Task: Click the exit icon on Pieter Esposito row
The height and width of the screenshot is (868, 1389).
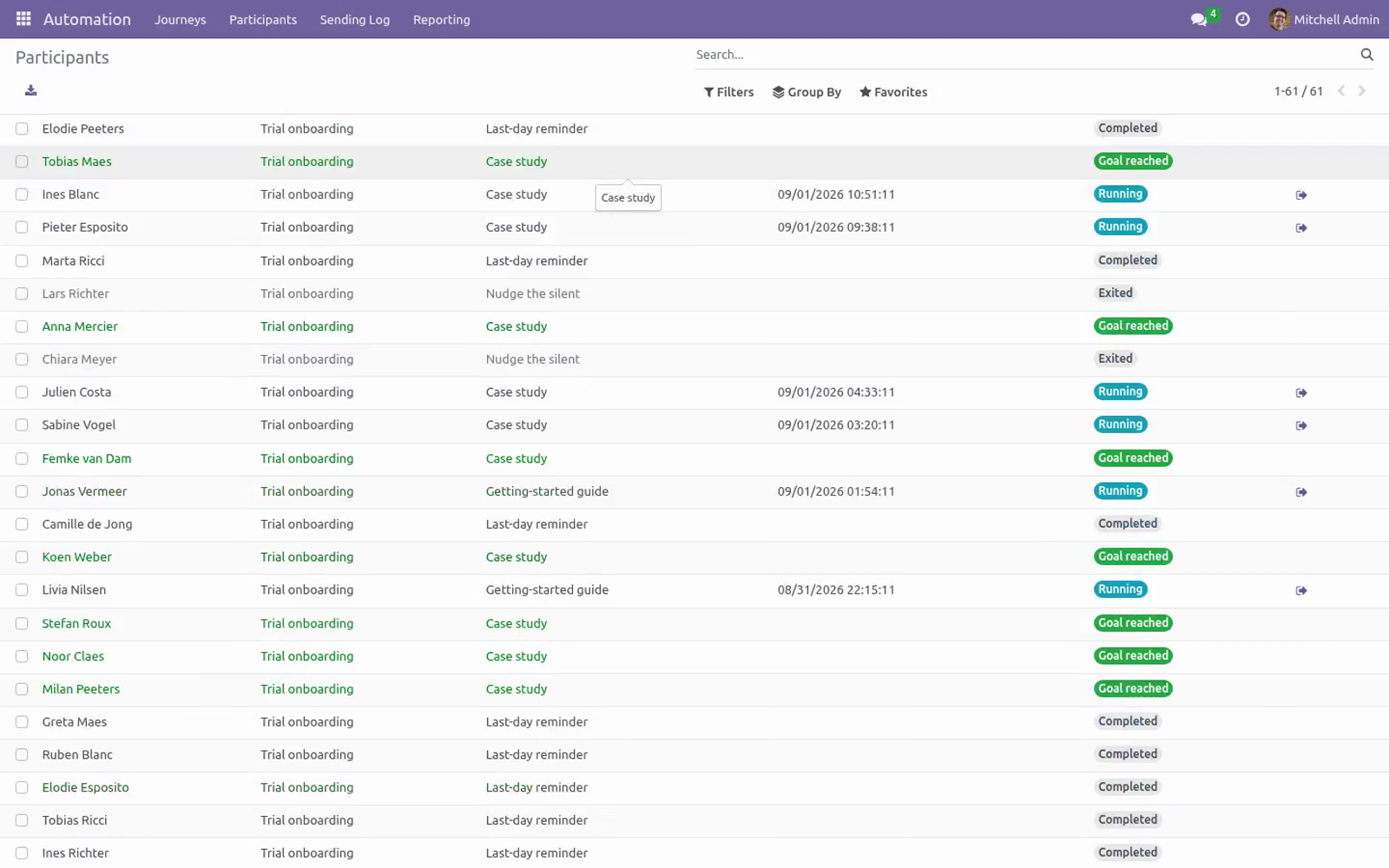Action: pyautogui.click(x=1301, y=228)
